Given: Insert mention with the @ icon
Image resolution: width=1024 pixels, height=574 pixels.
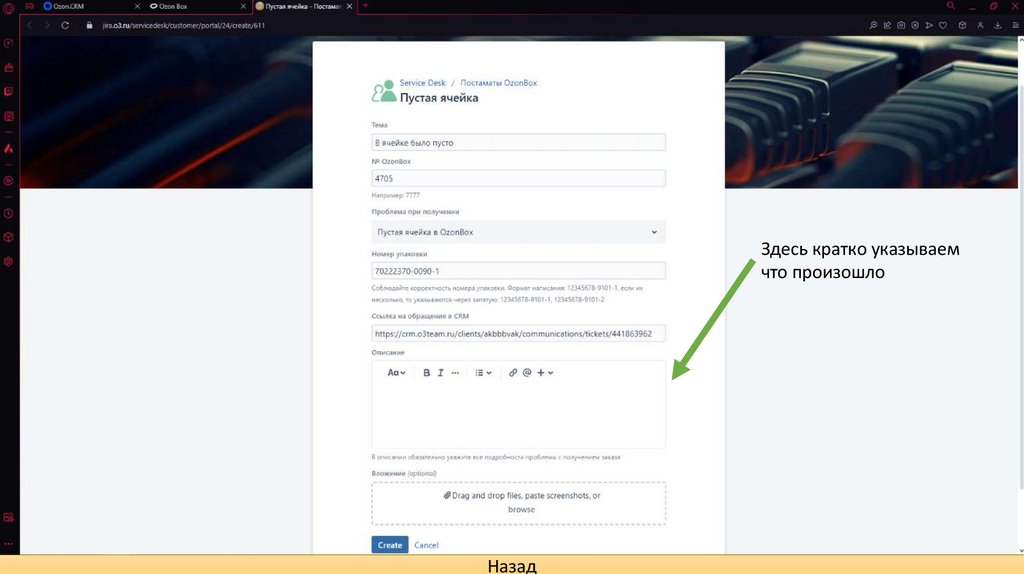Looking at the screenshot, I should click(527, 373).
